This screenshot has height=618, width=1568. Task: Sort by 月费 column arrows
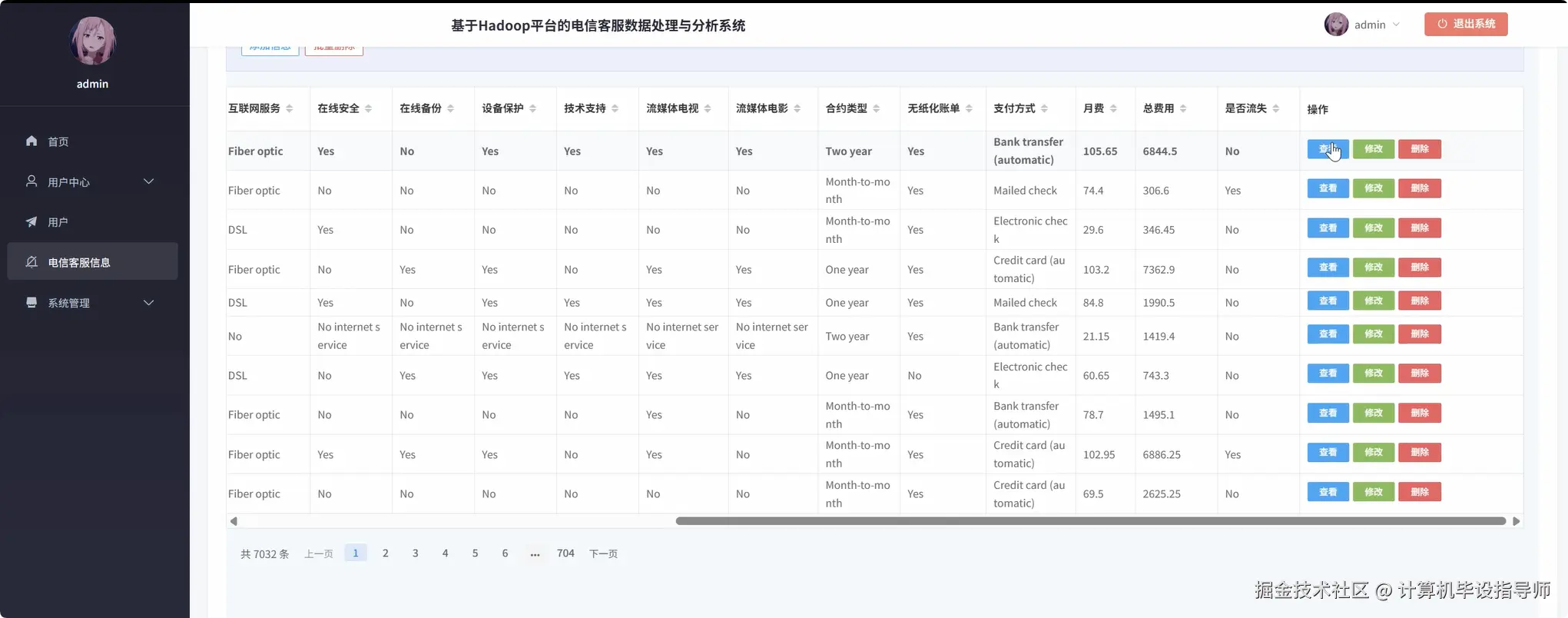(1114, 108)
